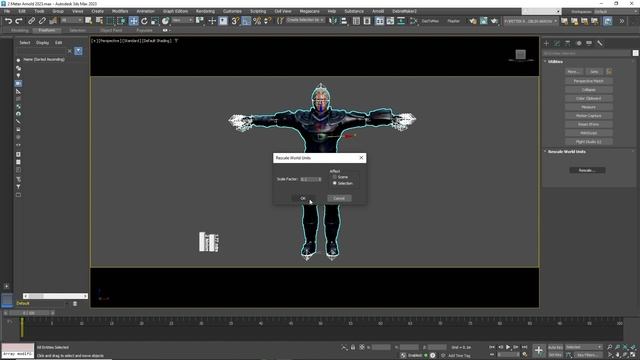Choose the Selection radio option
Viewport: 640px width, 360px height.
pos(335,183)
